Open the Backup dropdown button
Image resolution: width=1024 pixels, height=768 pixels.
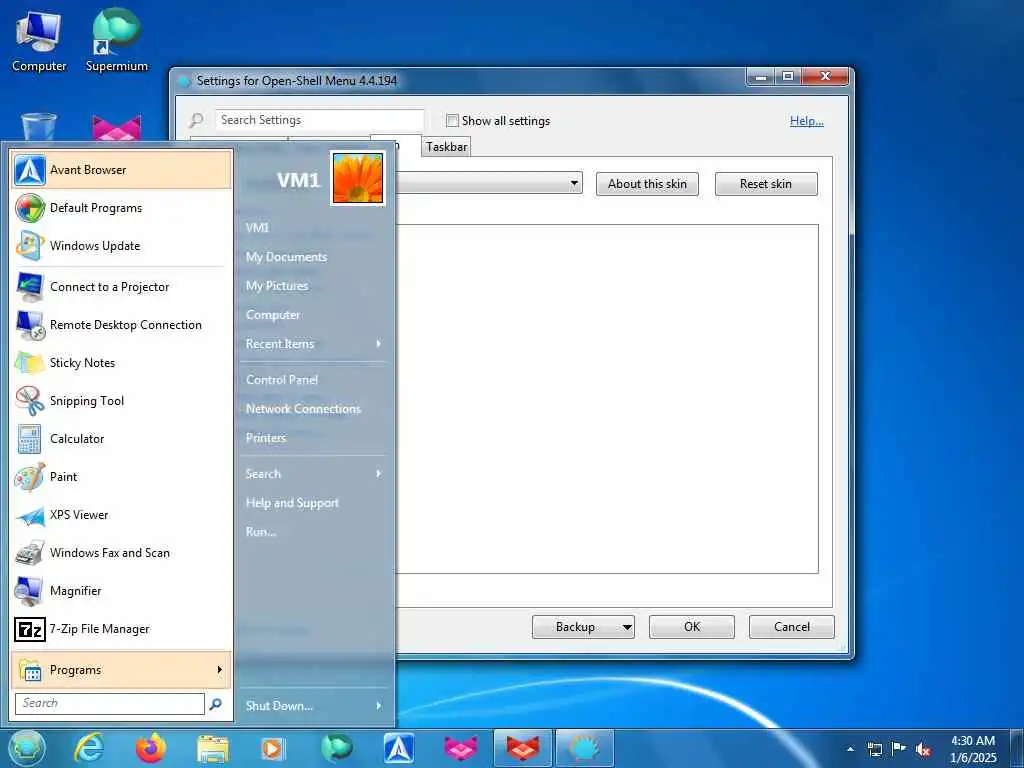pyautogui.click(x=626, y=627)
